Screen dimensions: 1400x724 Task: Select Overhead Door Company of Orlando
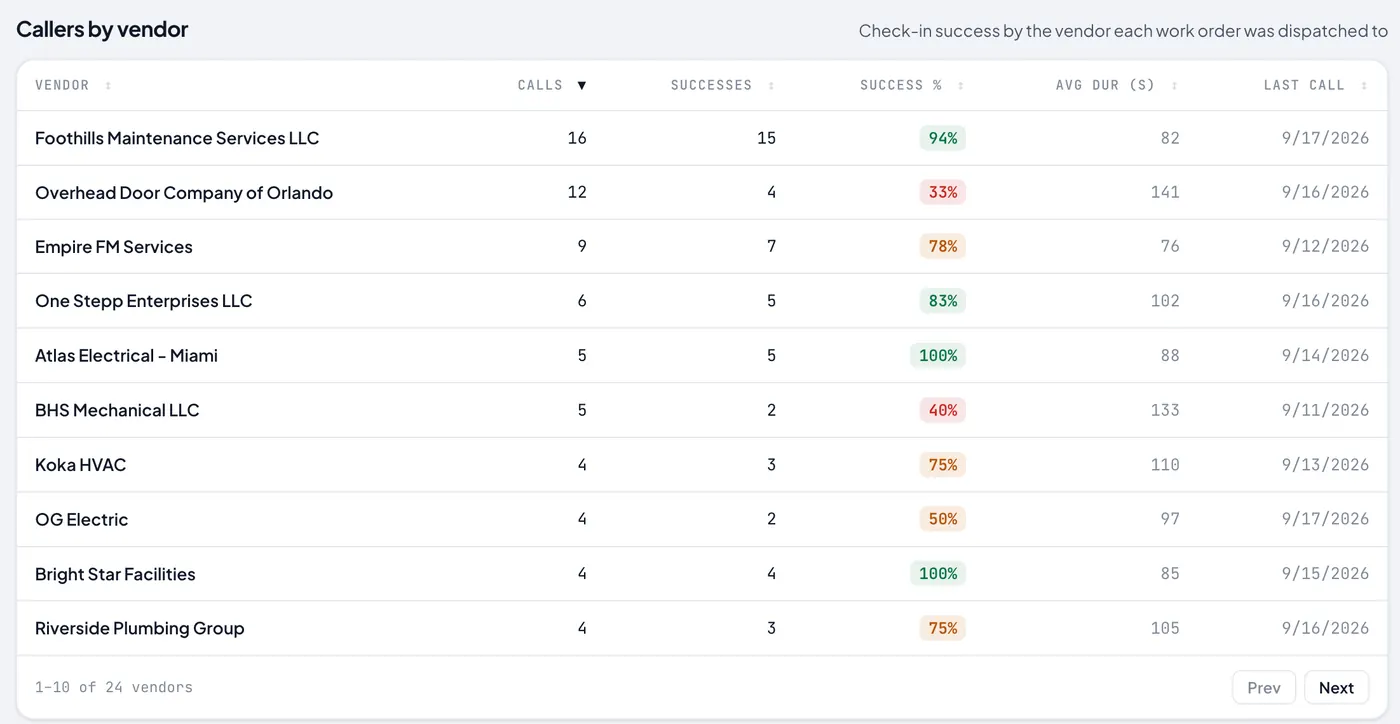coord(184,192)
